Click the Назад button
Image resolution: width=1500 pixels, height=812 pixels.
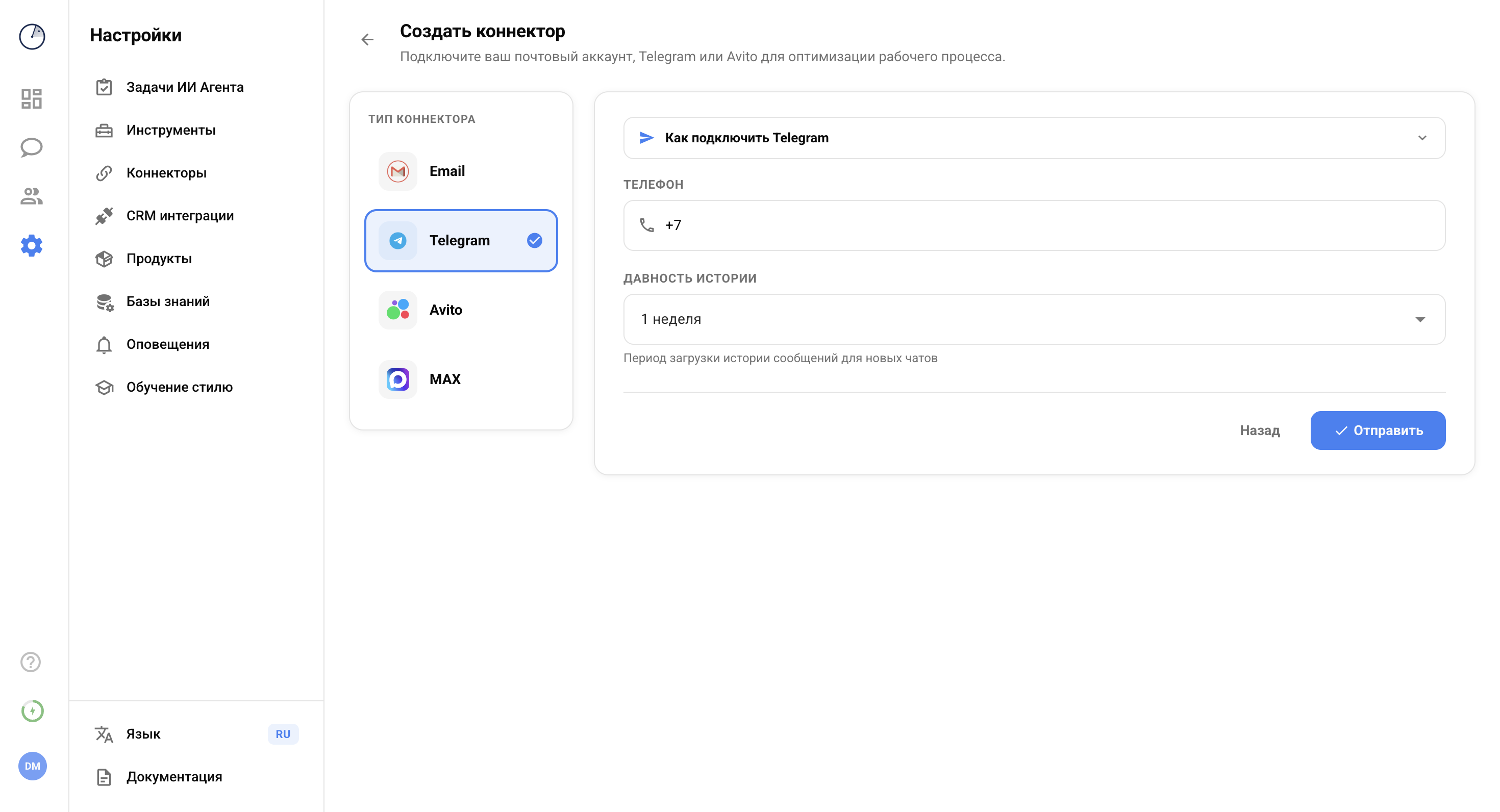[x=1259, y=430]
